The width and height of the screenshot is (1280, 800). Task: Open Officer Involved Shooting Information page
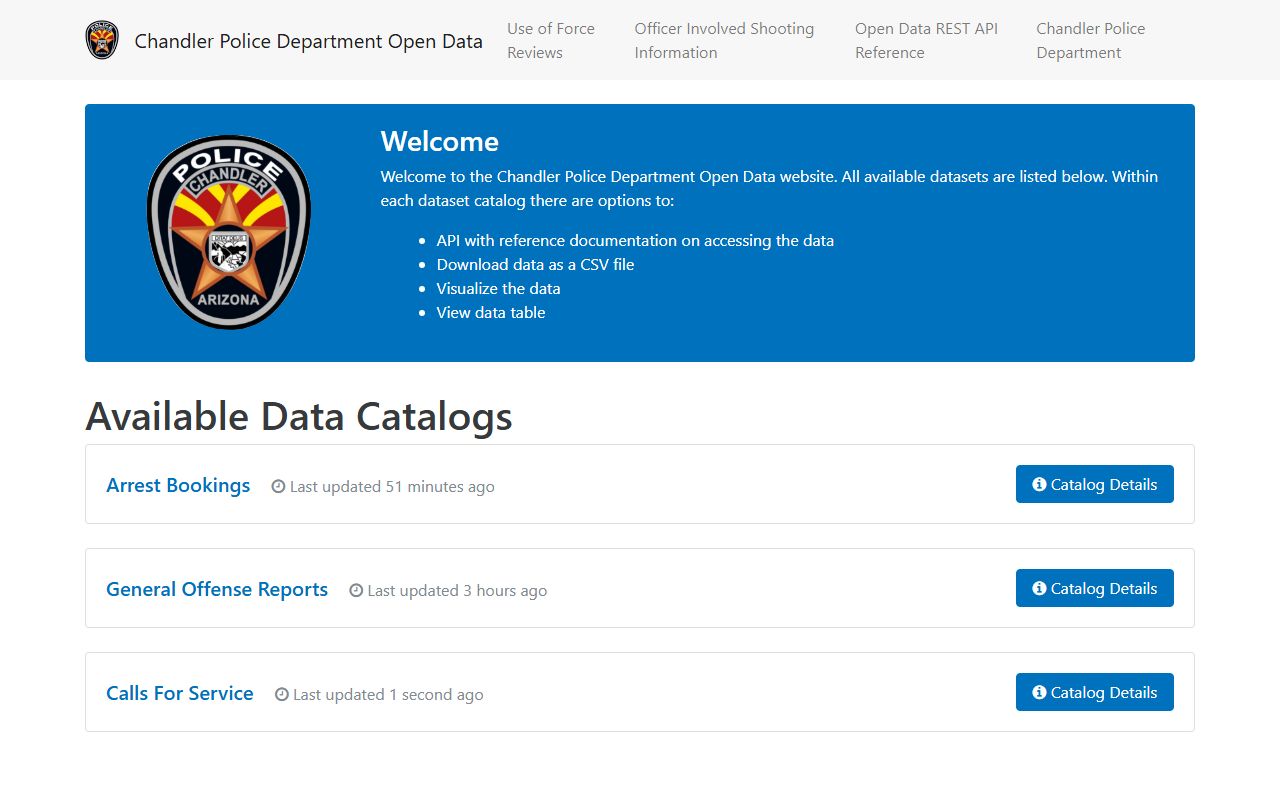click(x=724, y=40)
